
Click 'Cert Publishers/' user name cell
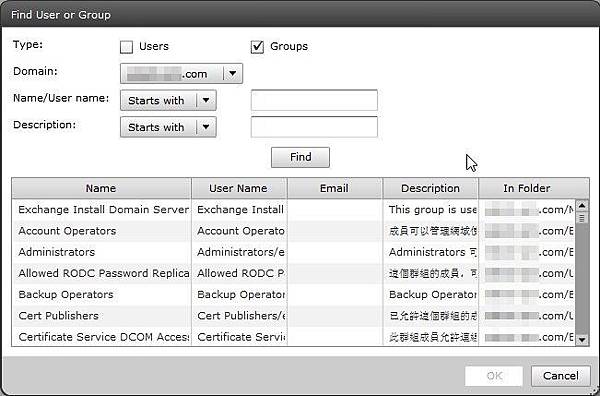pyautogui.click(x=239, y=316)
